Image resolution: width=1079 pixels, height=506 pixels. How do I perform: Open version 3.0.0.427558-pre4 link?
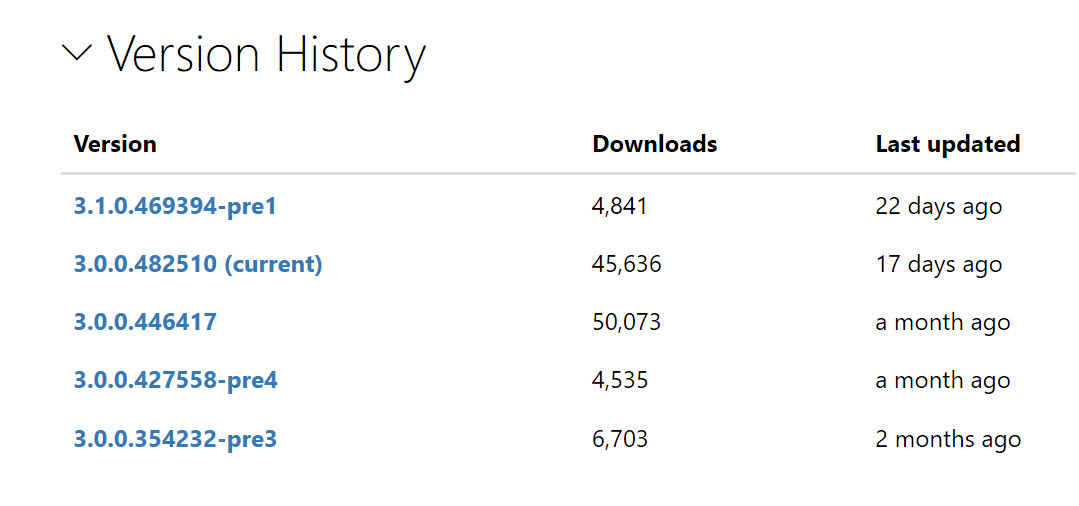tap(175, 380)
